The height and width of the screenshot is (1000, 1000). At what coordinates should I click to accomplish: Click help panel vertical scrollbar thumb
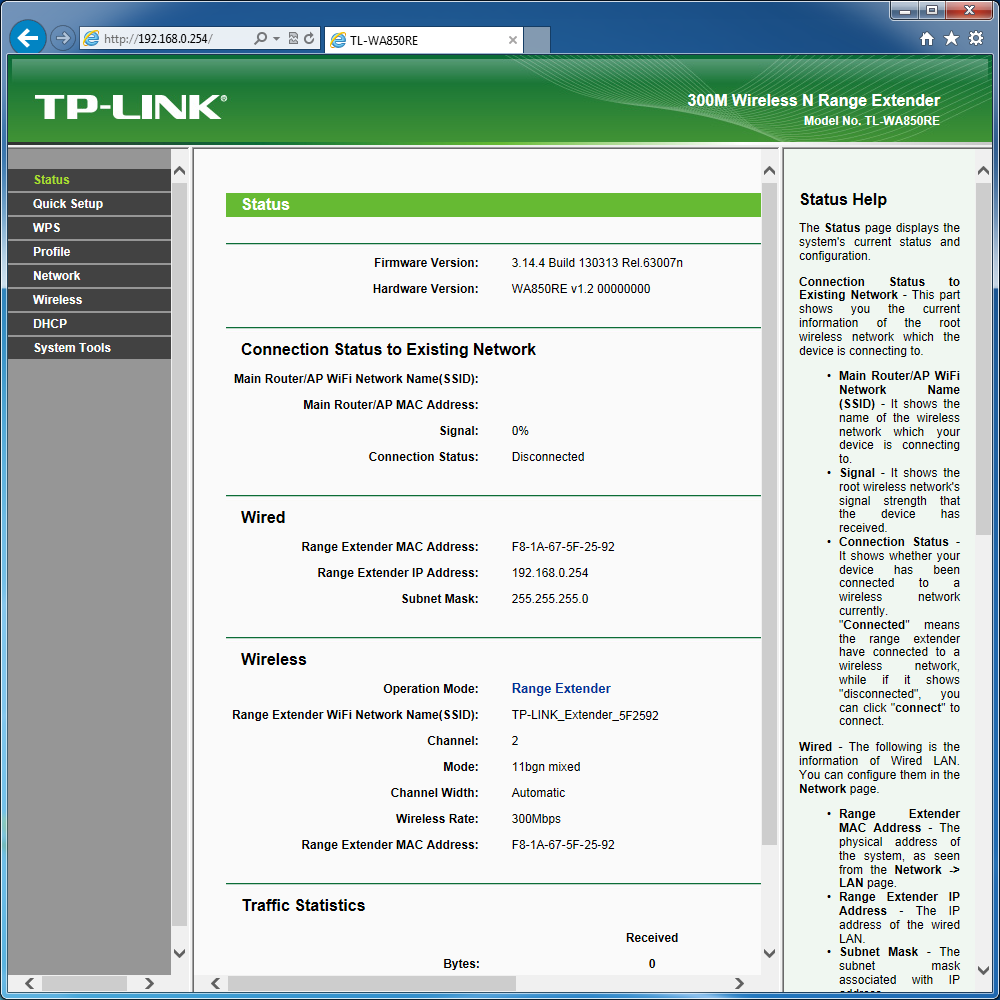coord(983,359)
